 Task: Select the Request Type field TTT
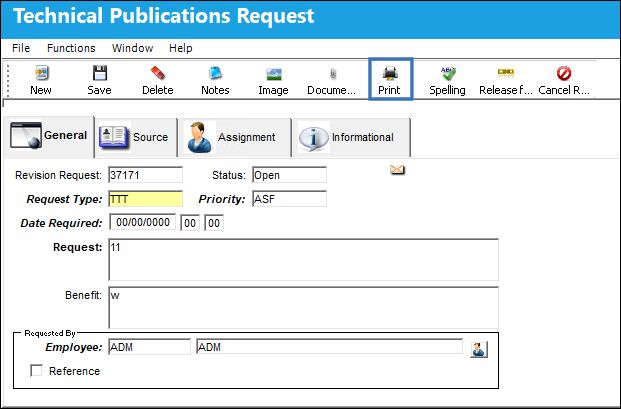[x=146, y=199]
